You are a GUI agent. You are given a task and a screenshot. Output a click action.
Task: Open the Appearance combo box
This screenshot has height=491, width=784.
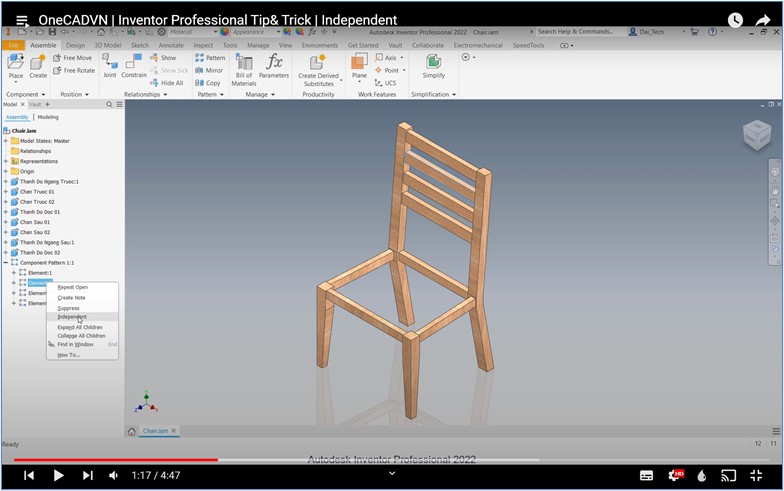255,32
